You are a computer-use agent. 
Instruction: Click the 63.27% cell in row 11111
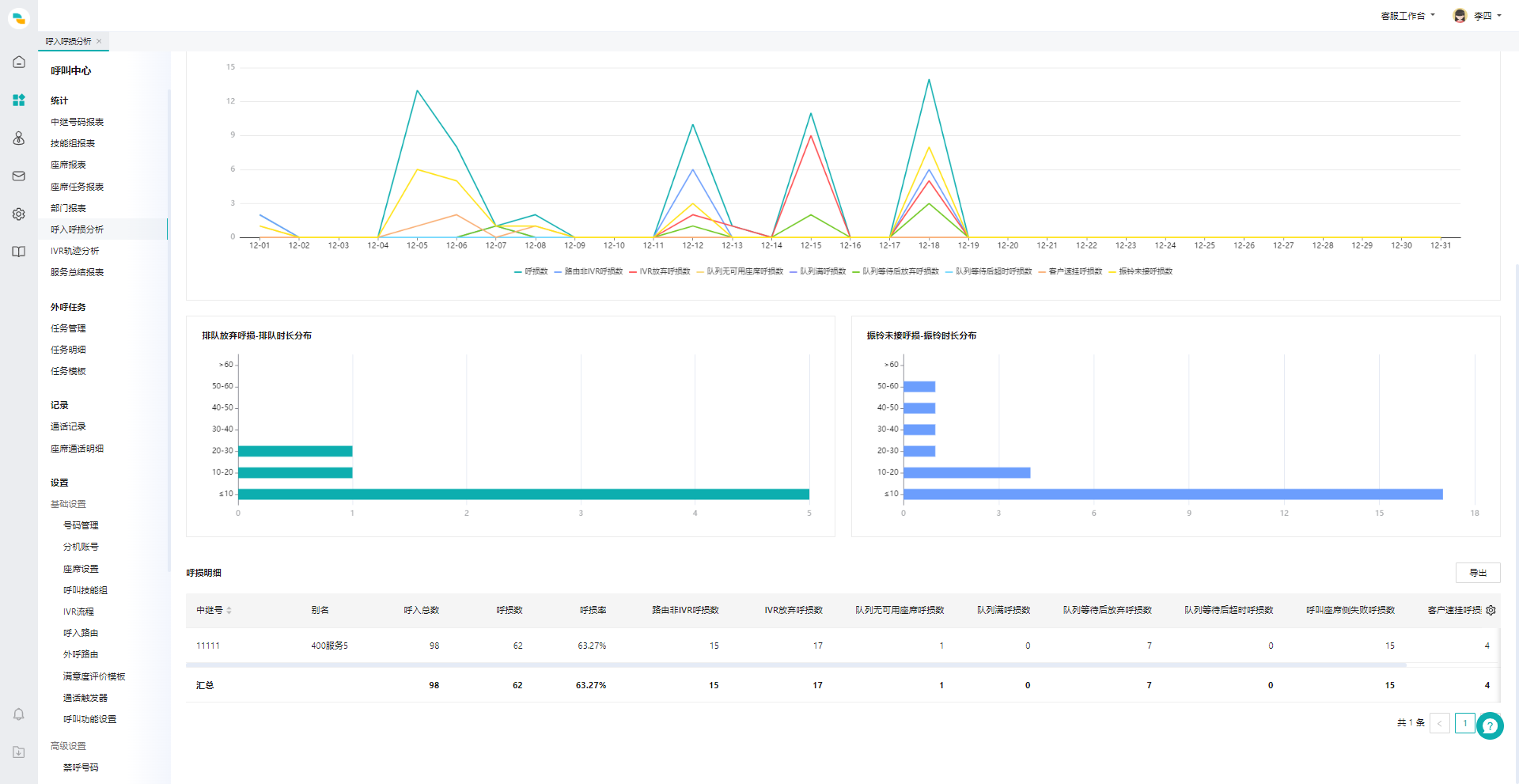[x=592, y=646]
